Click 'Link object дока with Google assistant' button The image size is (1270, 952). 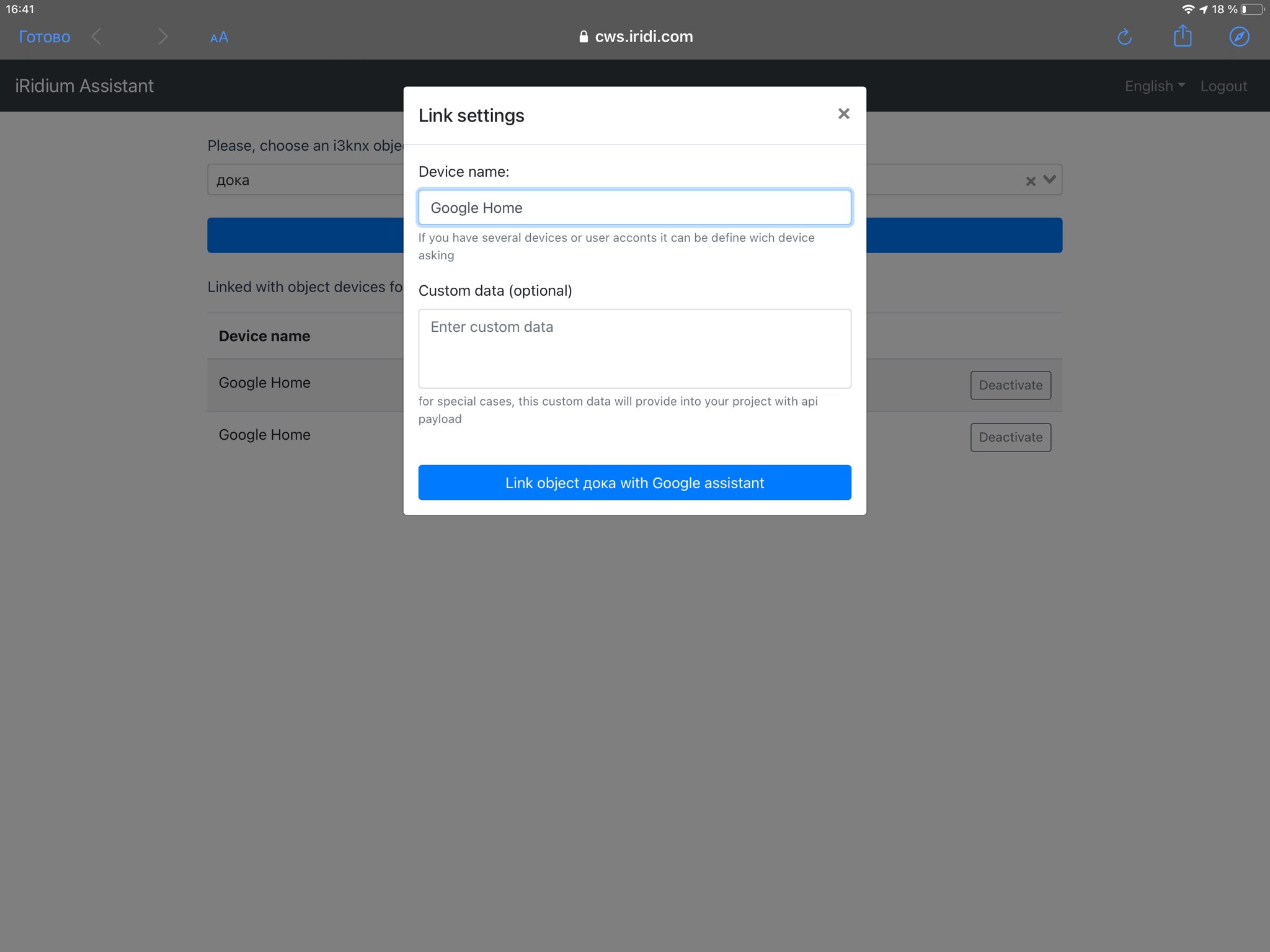pos(635,482)
